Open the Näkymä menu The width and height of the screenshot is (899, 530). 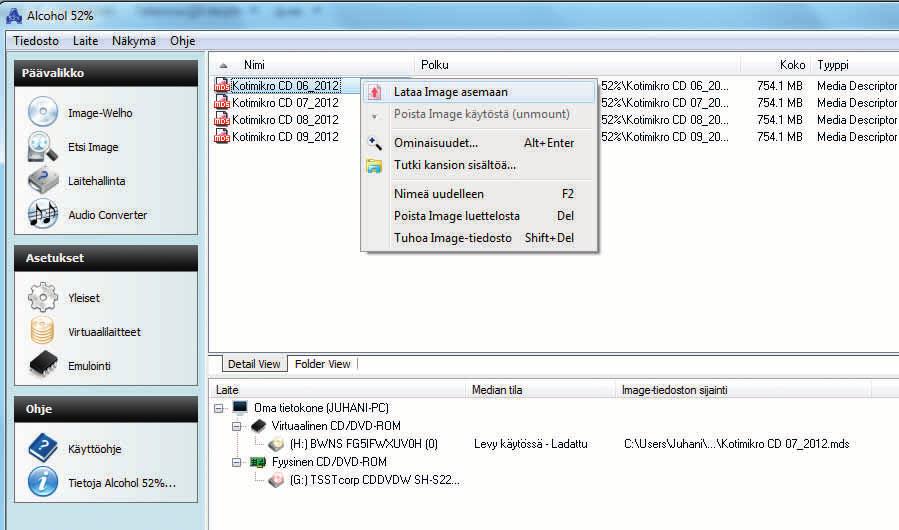point(134,41)
